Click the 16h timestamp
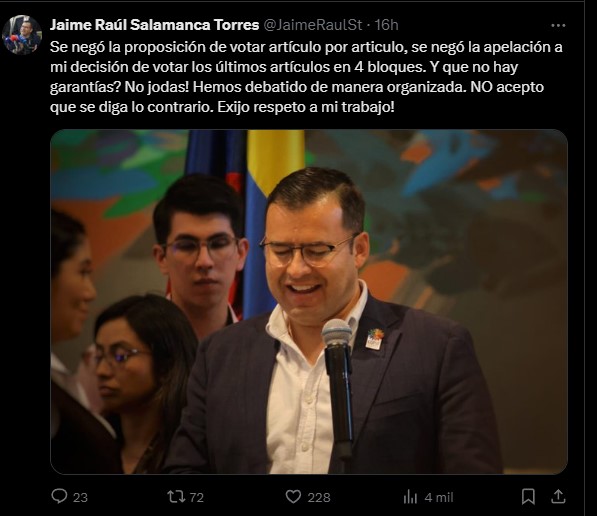 coord(386,25)
